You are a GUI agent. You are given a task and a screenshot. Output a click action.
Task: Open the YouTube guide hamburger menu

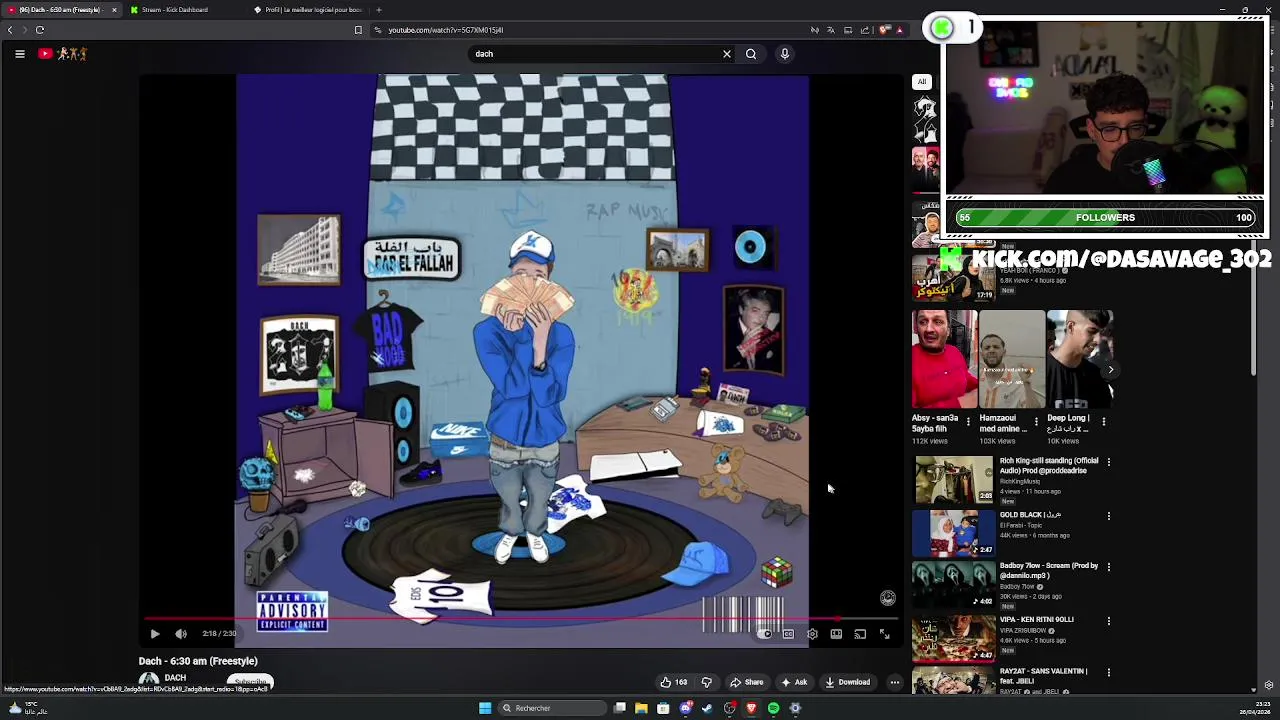tap(20, 54)
